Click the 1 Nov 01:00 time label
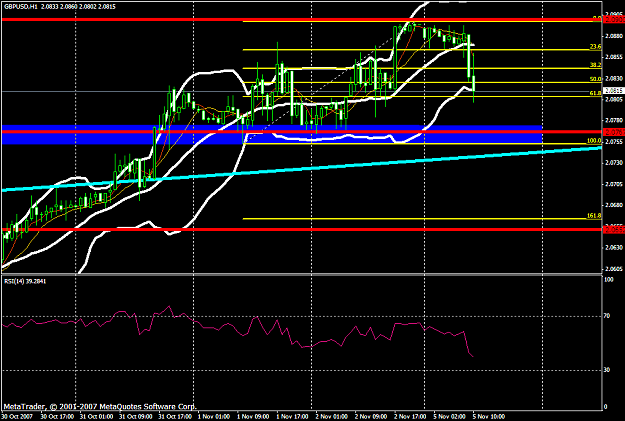This screenshot has height=421, width=625. click(x=214, y=417)
